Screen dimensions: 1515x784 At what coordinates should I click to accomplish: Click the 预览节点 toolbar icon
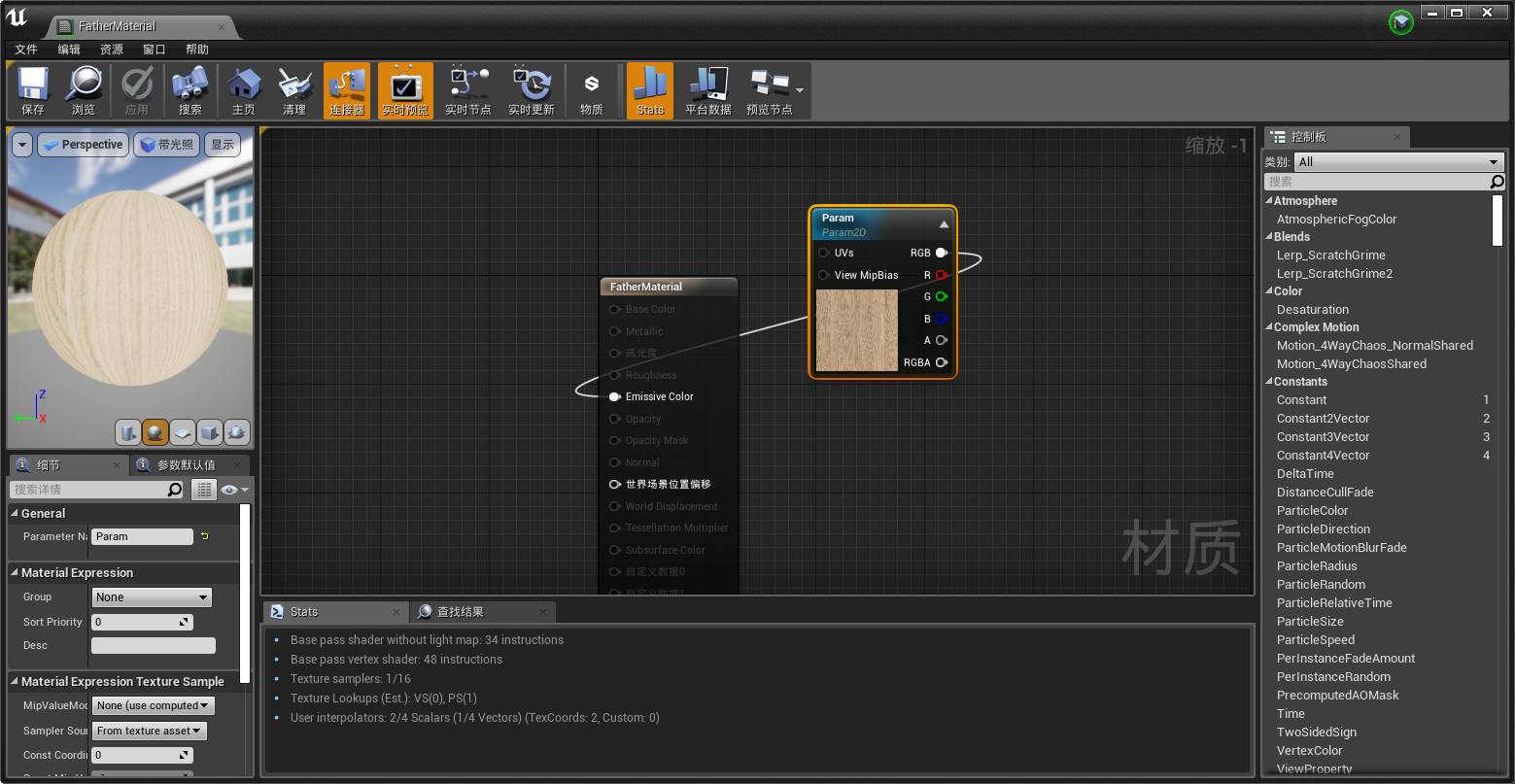click(x=768, y=89)
